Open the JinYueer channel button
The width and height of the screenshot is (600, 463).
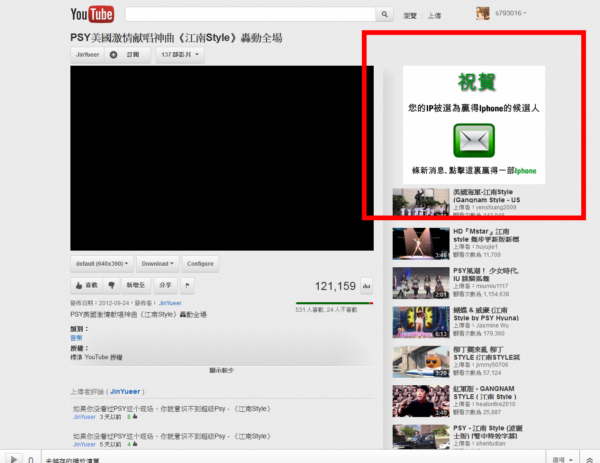(87, 55)
